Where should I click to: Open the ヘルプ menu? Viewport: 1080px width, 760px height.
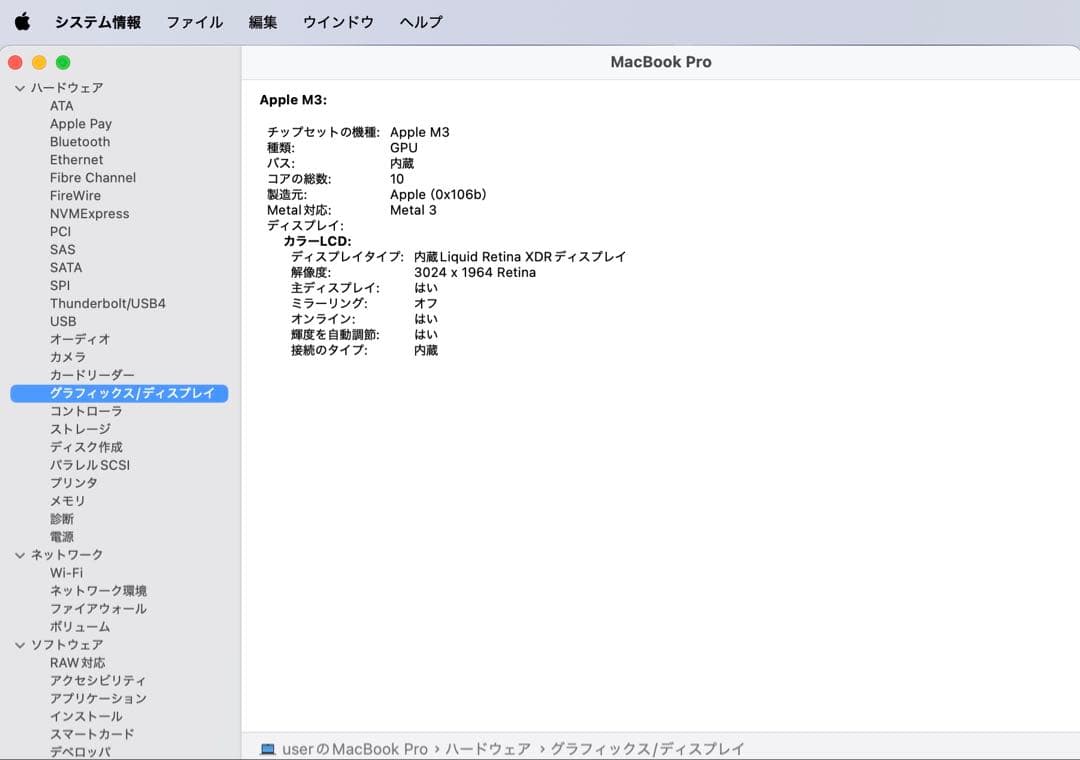point(420,22)
